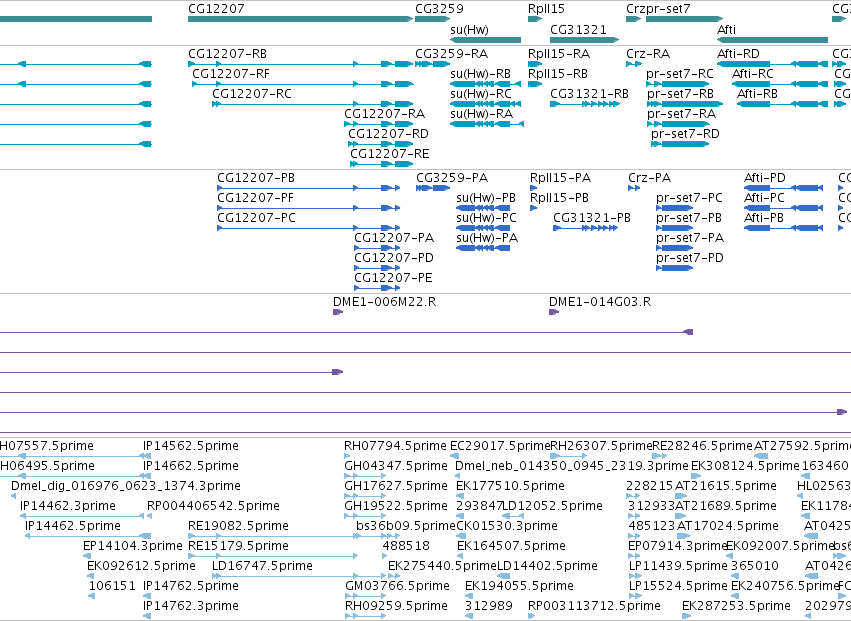Select protein CG12207-PF label
Viewport: 851px width, 621px height.
pyautogui.click(x=256, y=198)
